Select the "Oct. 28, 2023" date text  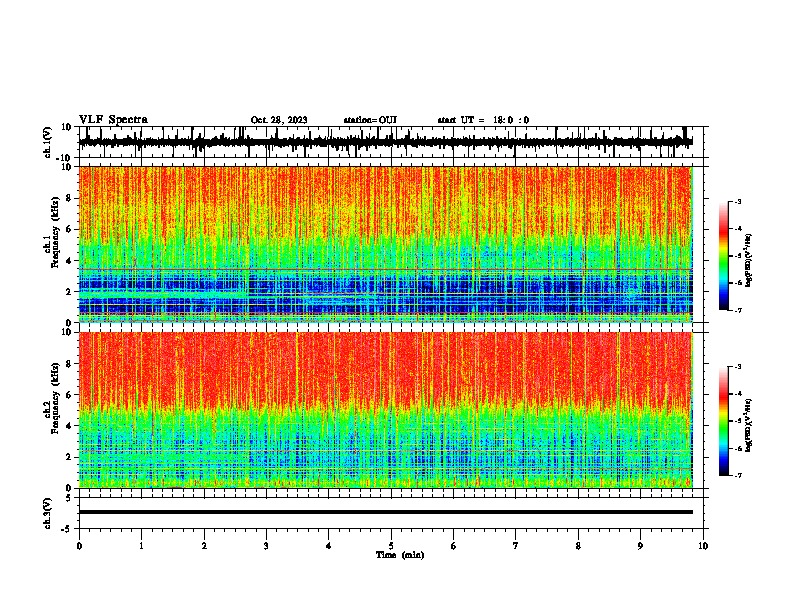tap(279, 120)
